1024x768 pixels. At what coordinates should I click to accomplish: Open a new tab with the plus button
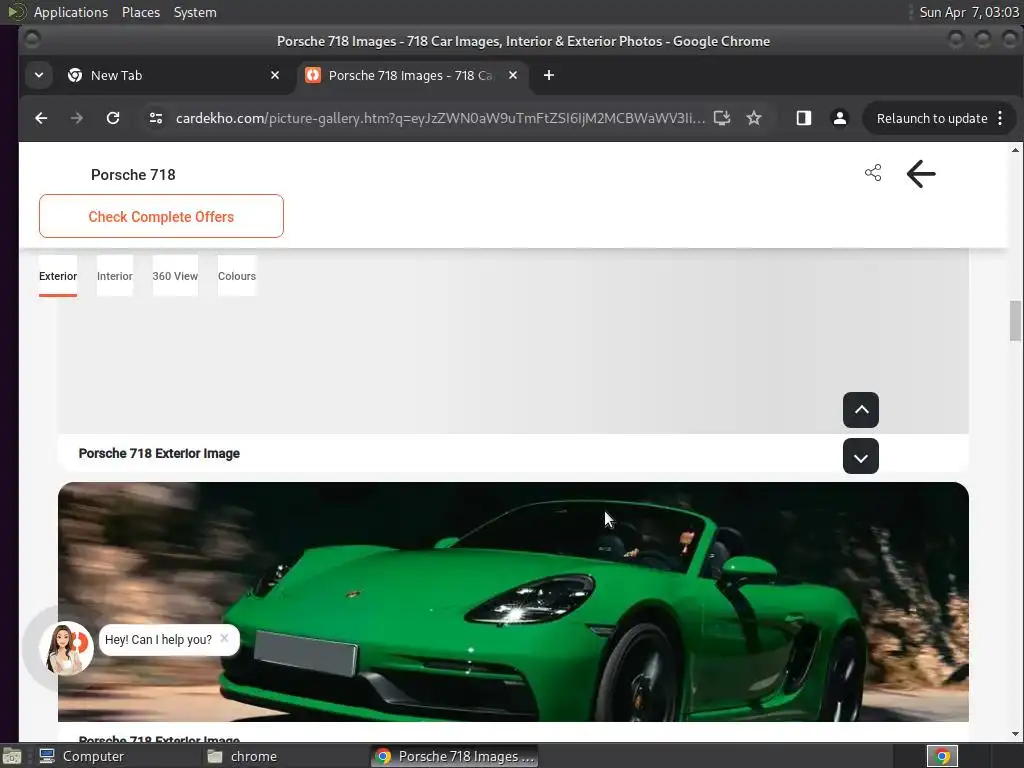coord(549,75)
